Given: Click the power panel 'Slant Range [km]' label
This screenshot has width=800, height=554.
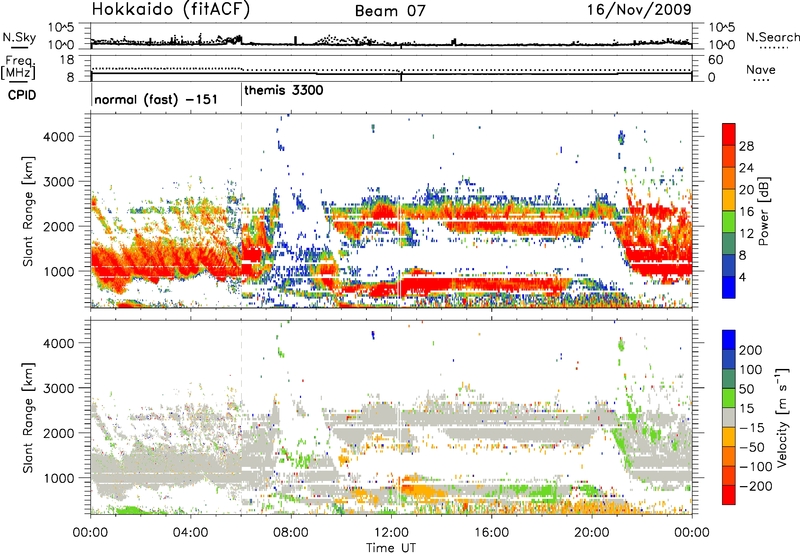Looking at the screenshot, I should (28, 211).
